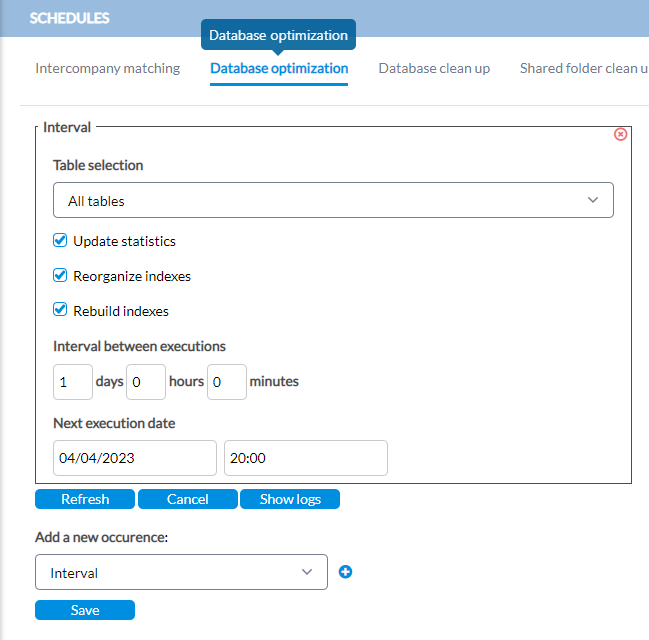Save the schedule settings

[x=85, y=610]
